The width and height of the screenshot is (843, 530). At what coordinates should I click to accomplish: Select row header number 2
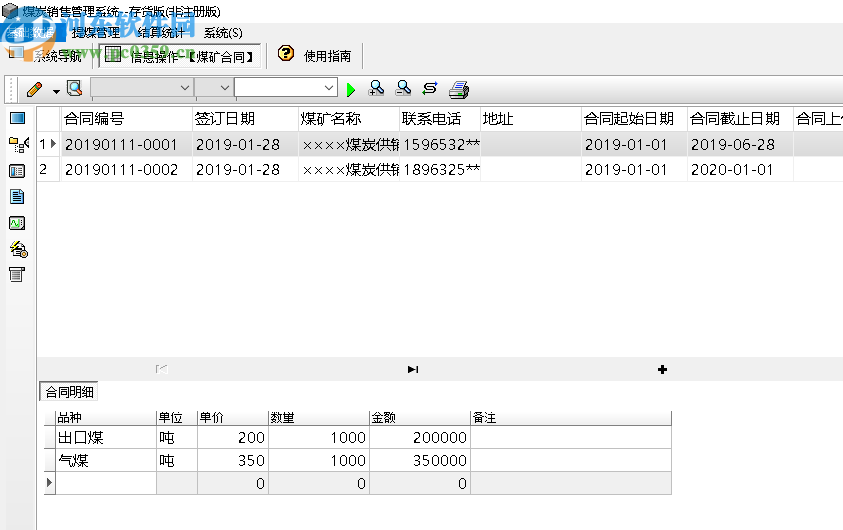[48, 169]
